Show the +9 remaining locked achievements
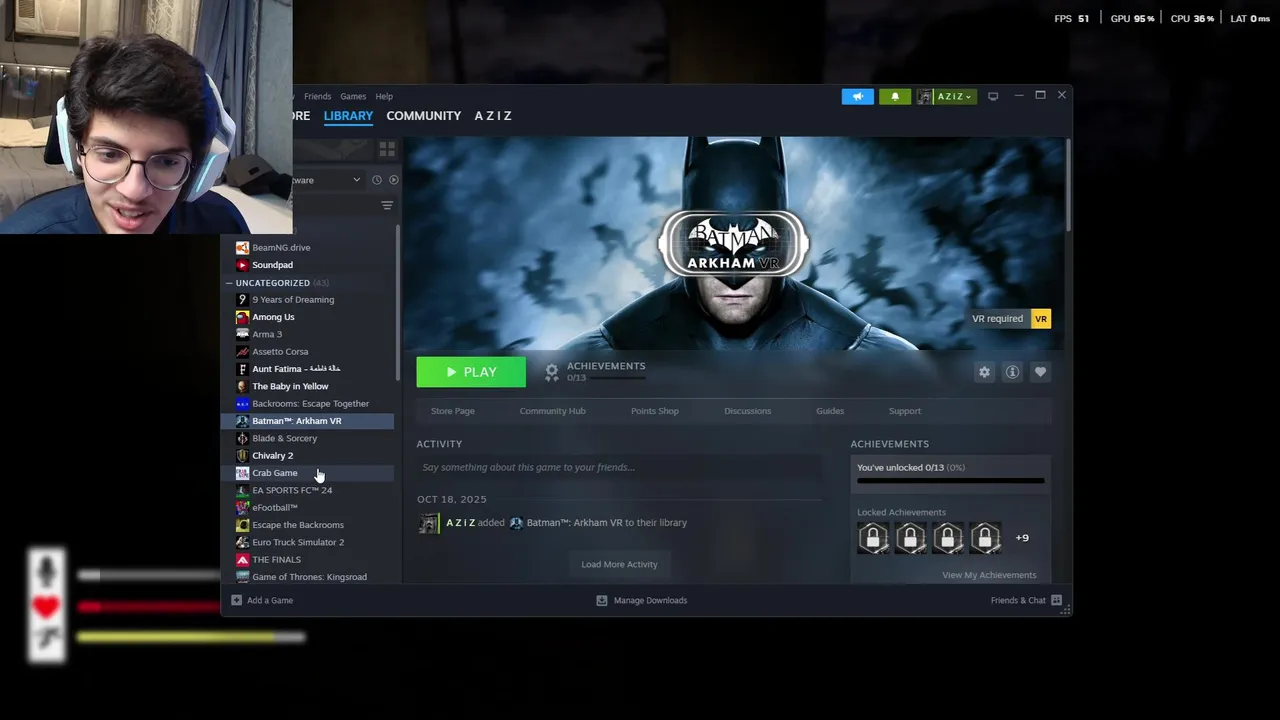Viewport: 1280px width, 720px height. tap(1022, 538)
